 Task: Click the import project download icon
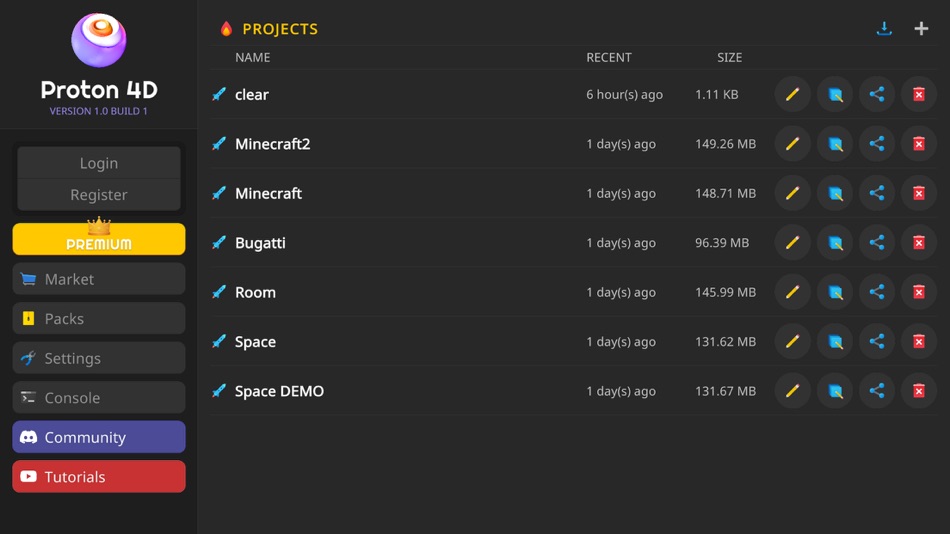[884, 28]
